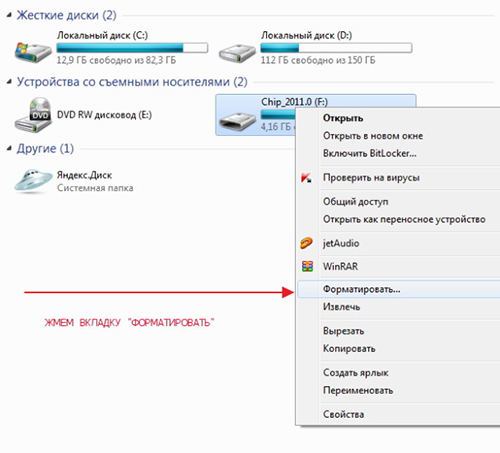
Task: Click the Kaspersky icon next to Проверить на вирусы
Action: [306, 177]
